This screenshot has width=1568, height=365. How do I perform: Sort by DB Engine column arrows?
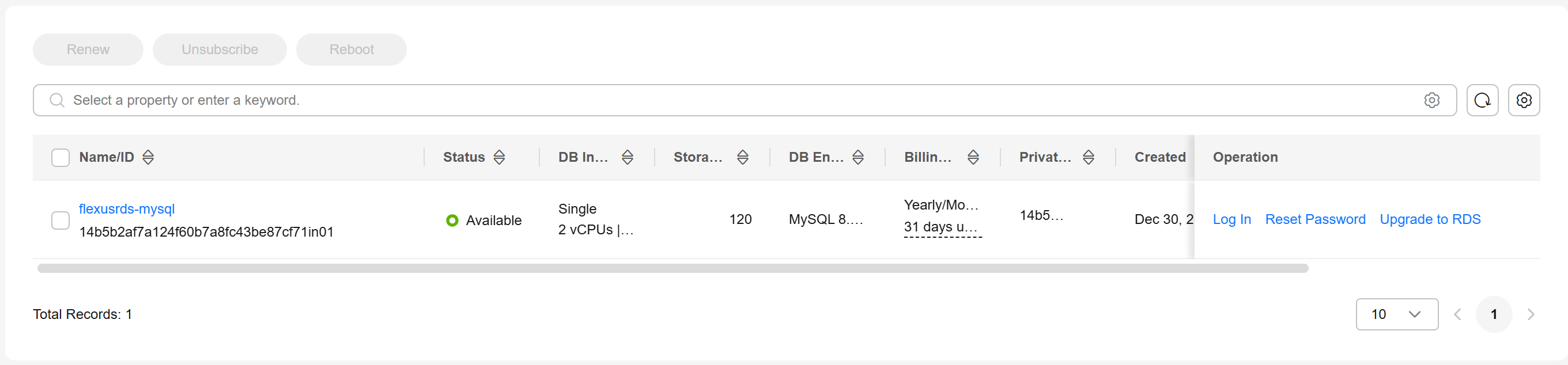click(857, 158)
